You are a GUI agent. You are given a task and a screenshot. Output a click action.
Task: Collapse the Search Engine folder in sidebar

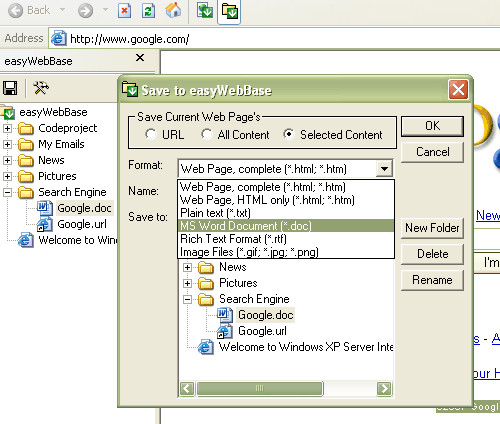pyautogui.click(x=7, y=192)
